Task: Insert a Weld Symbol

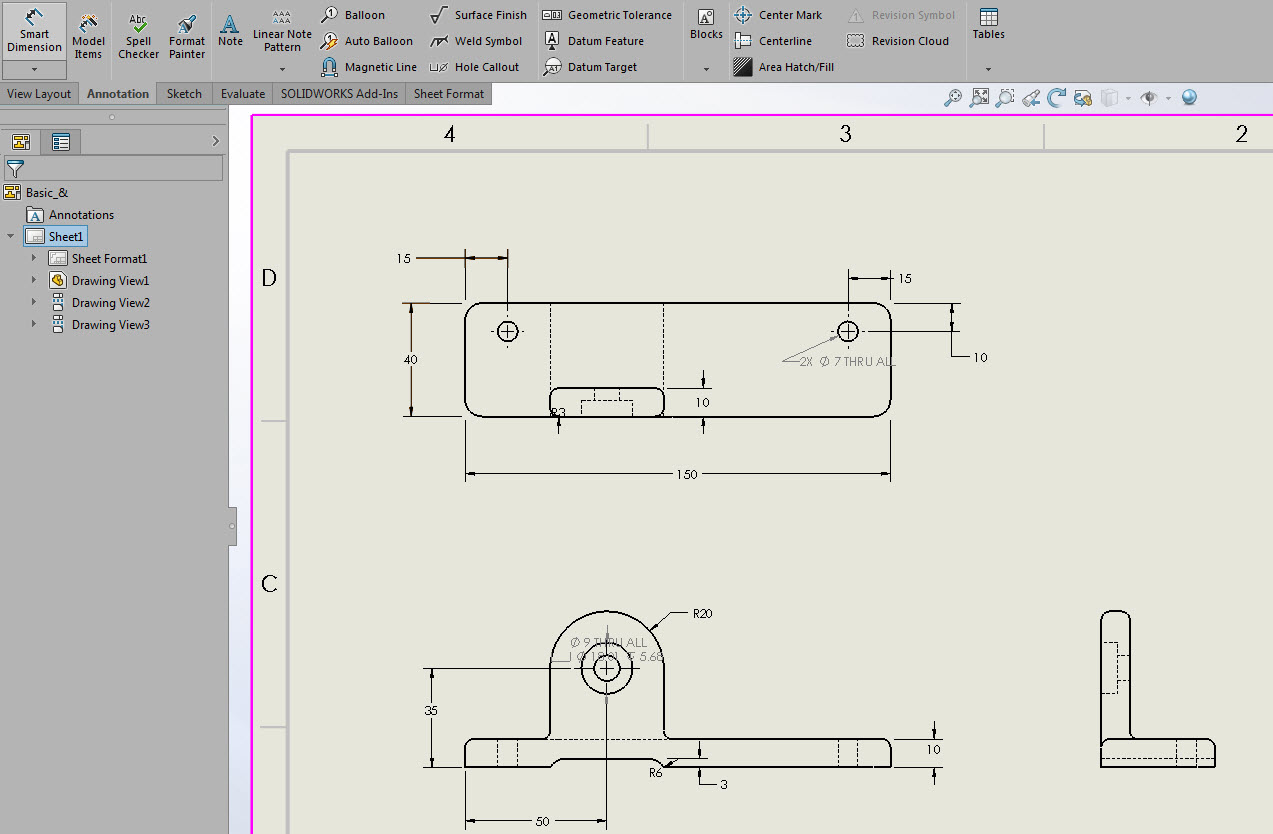Action: pyautogui.click(x=476, y=41)
